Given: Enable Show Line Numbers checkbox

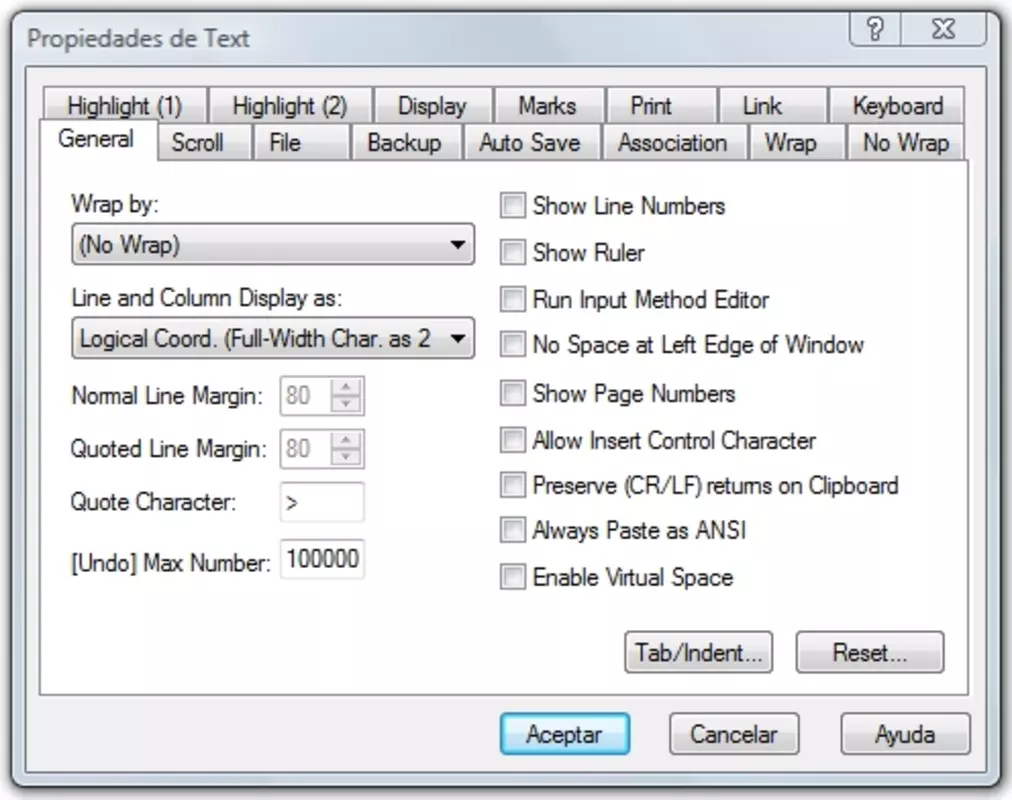Looking at the screenshot, I should 513,206.
